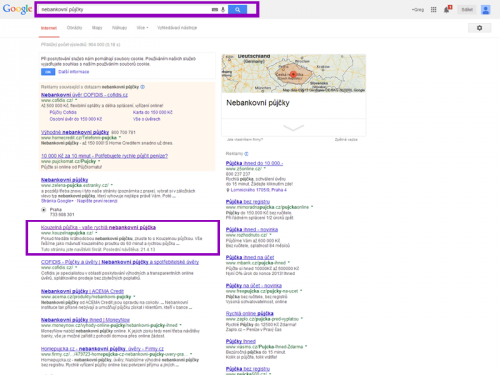Switch to the Mapy tab
The width and height of the screenshot is (500, 375).
[97, 28]
